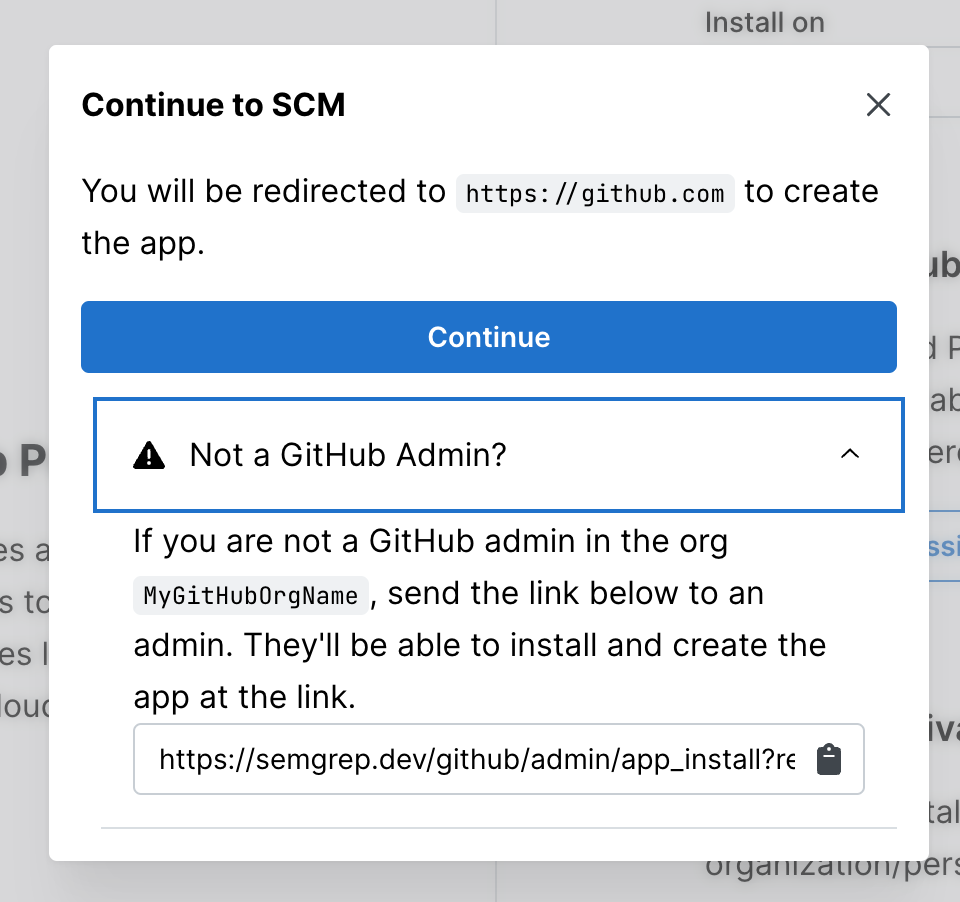Click the alert icon next to 'Not a GitHub Admin?'
The height and width of the screenshot is (902, 960).
(x=150, y=454)
